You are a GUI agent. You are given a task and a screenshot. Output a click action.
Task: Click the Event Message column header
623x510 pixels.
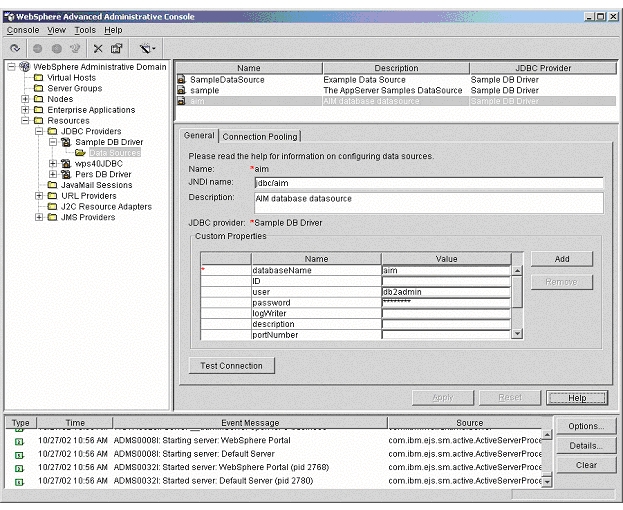pyautogui.click(x=250, y=423)
